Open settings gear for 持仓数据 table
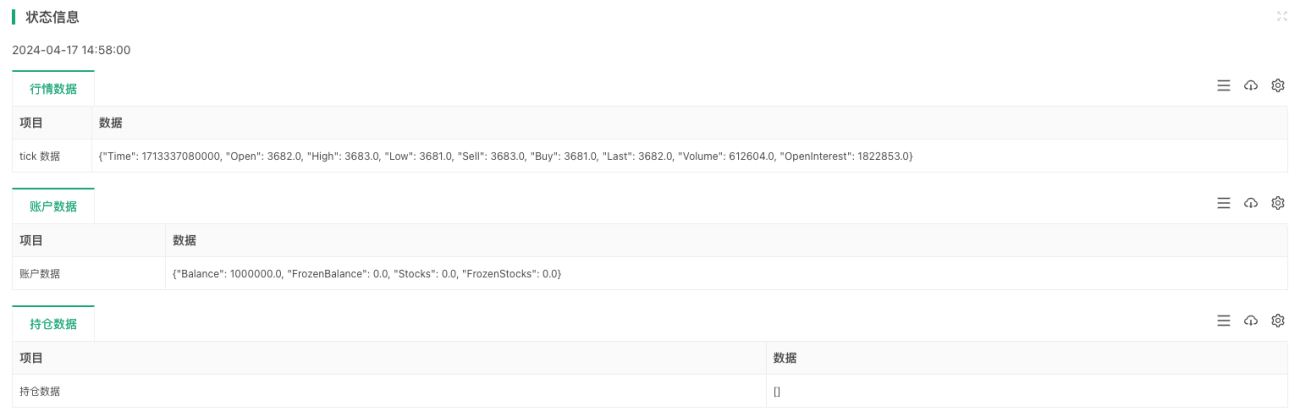The image size is (1300, 417). click(x=1277, y=321)
